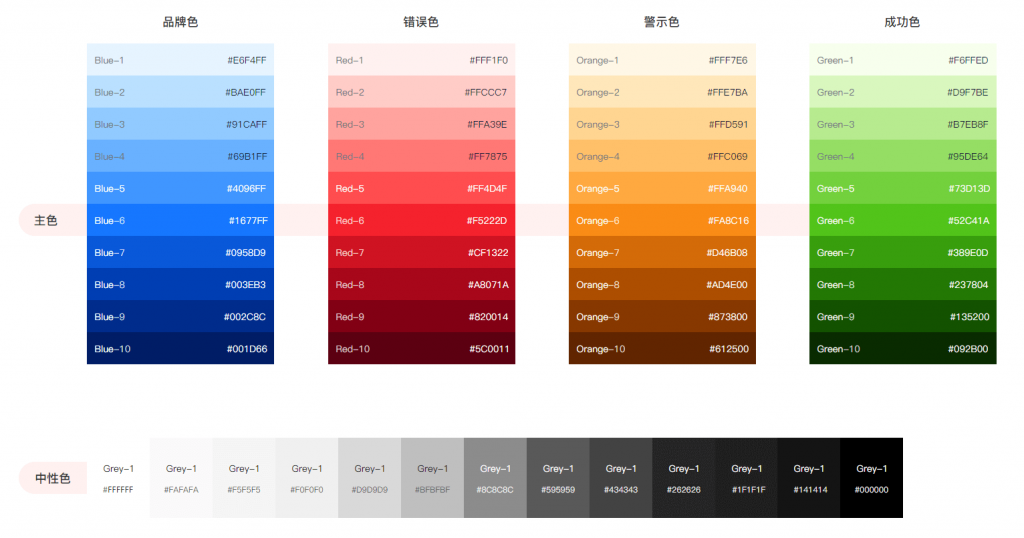This screenshot has height=538, width=1024.
Task: Click the Blue-6 #1677FF primary swatch
Action: [x=180, y=220]
